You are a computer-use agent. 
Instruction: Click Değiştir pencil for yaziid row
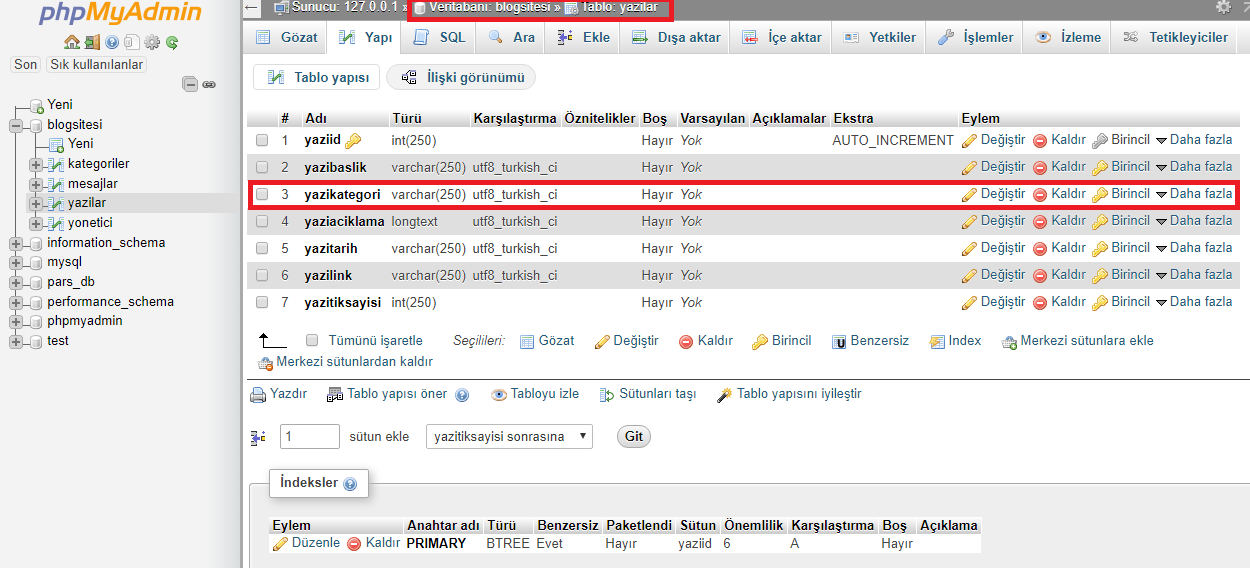tap(993, 140)
